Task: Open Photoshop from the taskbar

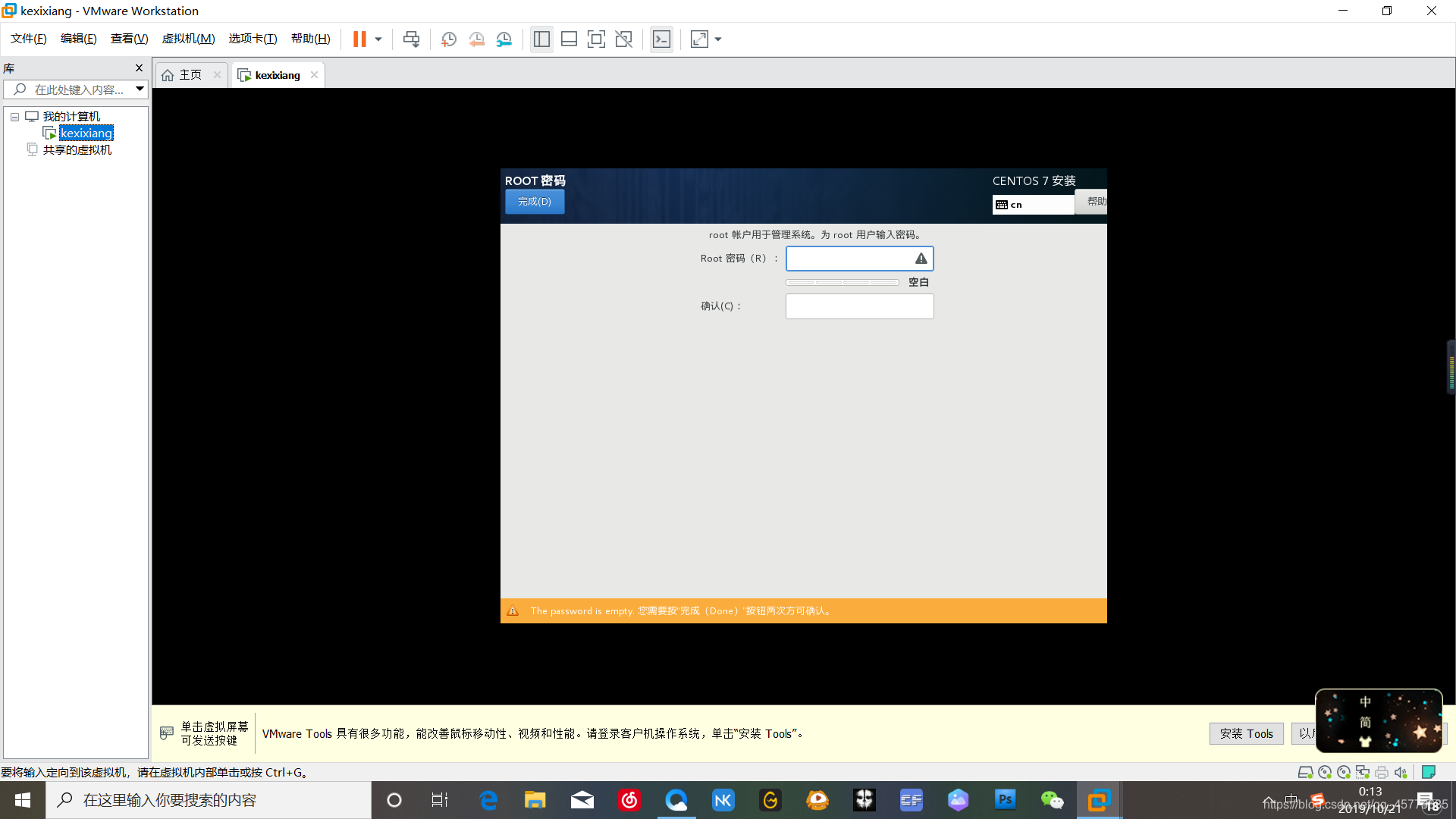Action: [x=1006, y=800]
